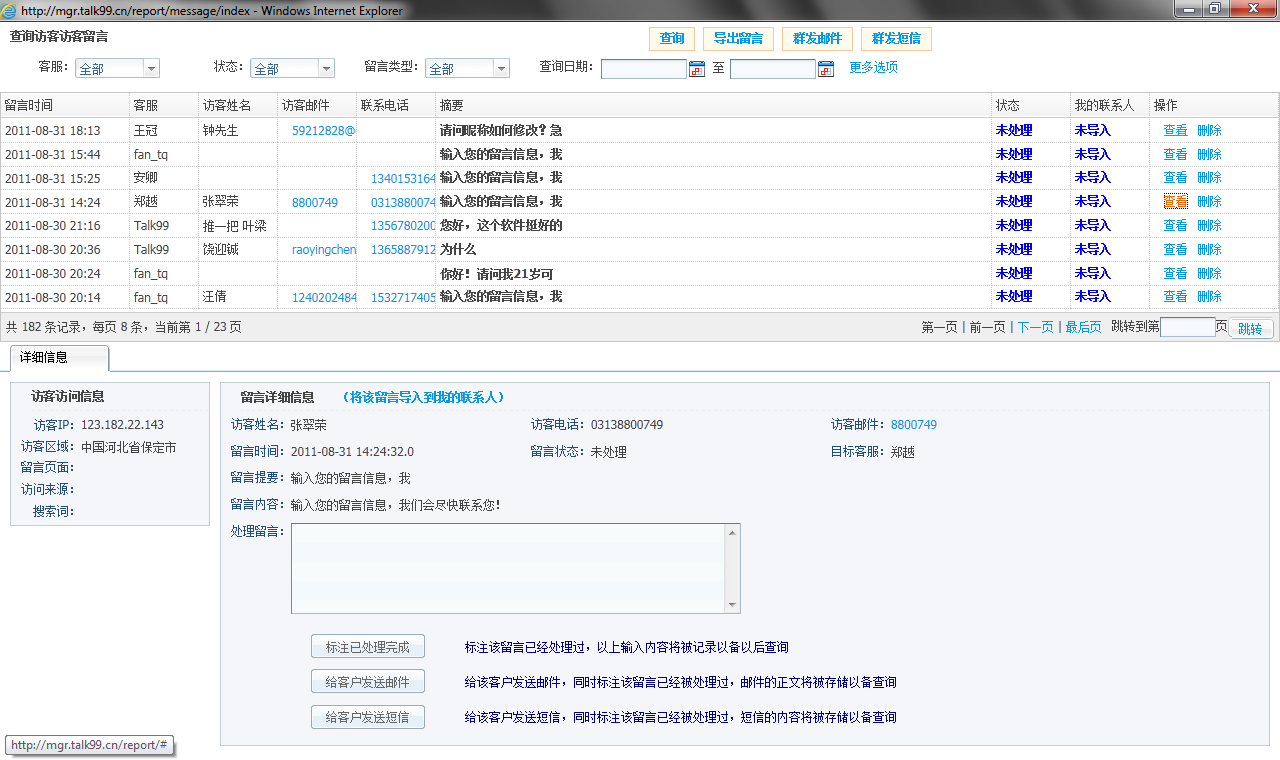Screen dimensions: 1280x760
Task: Click the start date input field
Action: point(644,69)
